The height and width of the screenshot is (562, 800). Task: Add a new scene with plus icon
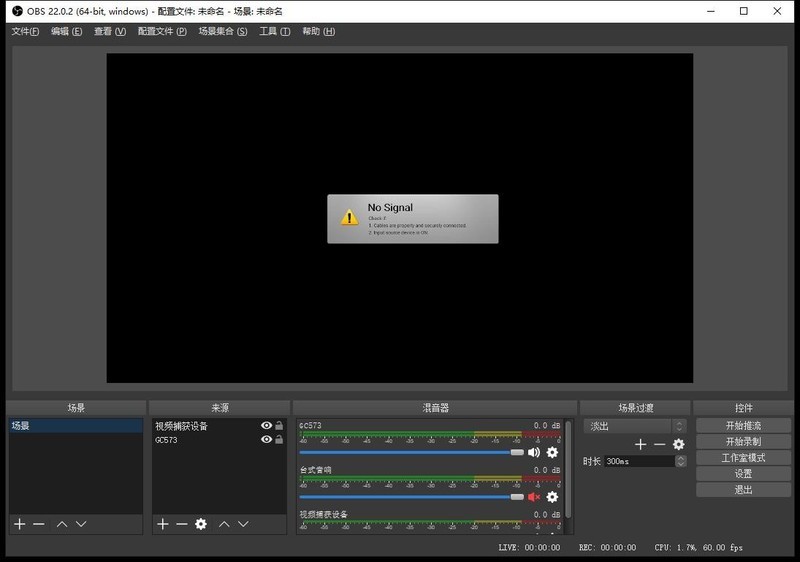pos(19,524)
